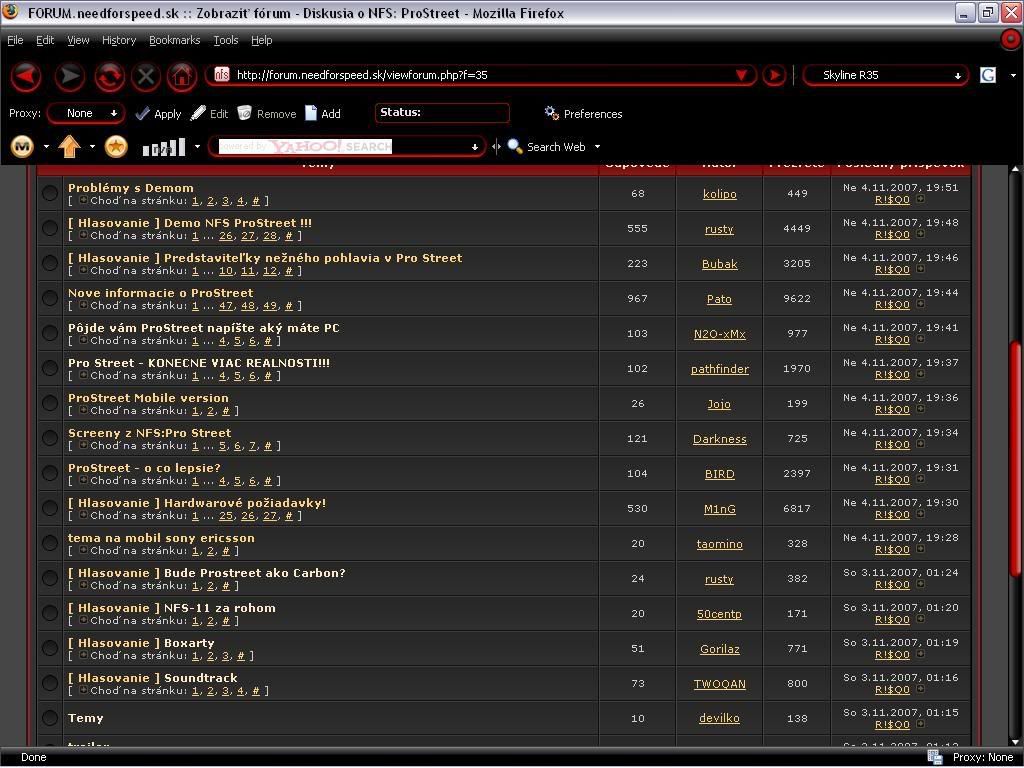Open the Skyline R35 search box dropdown
This screenshot has height=768, width=1024.
[x=957, y=76]
